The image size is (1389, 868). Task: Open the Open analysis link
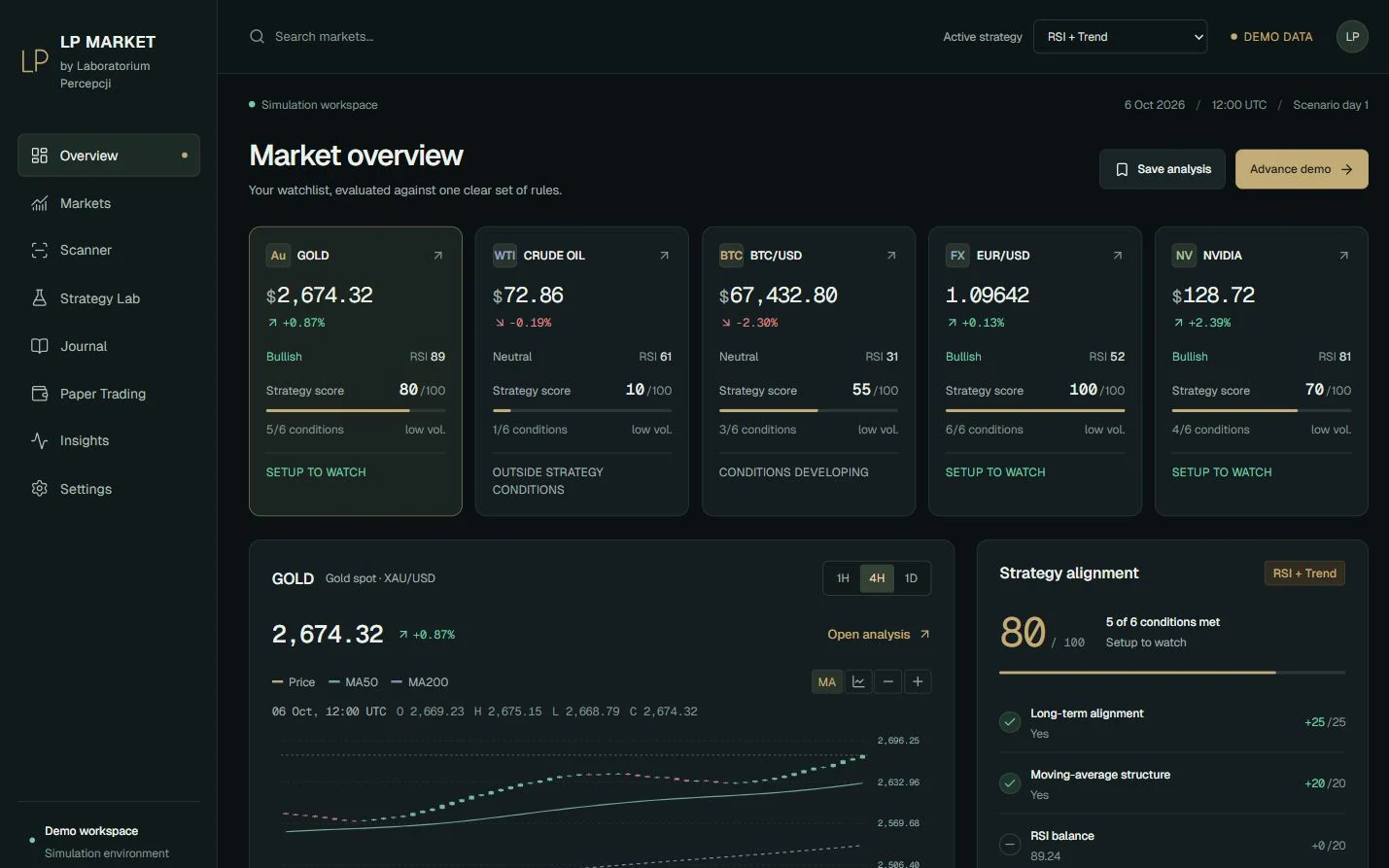point(879,635)
